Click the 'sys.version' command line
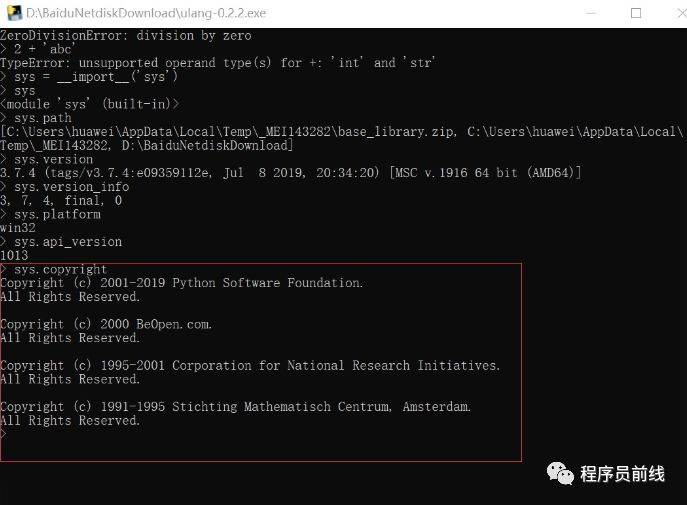The width and height of the screenshot is (687, 505). click(x=46, y=159)
